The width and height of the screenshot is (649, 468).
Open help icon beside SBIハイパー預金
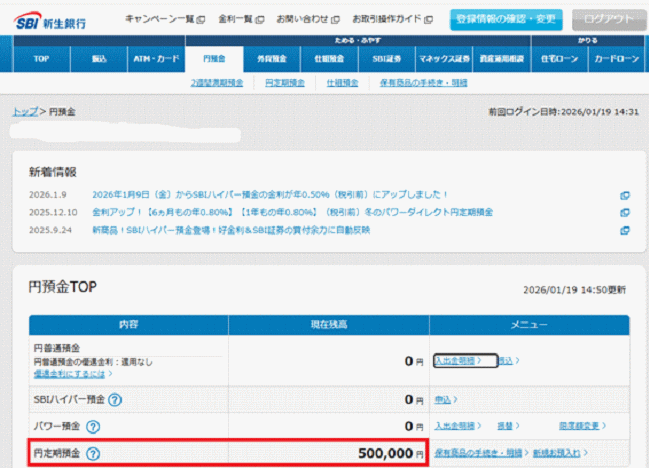pyautogui.click(x=116, y=400)
